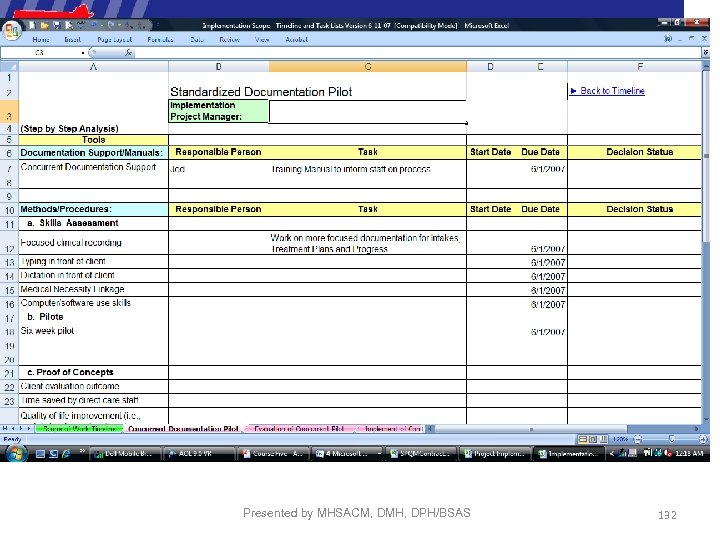Open the Undo history dropdown arrow

click(102, 25)
